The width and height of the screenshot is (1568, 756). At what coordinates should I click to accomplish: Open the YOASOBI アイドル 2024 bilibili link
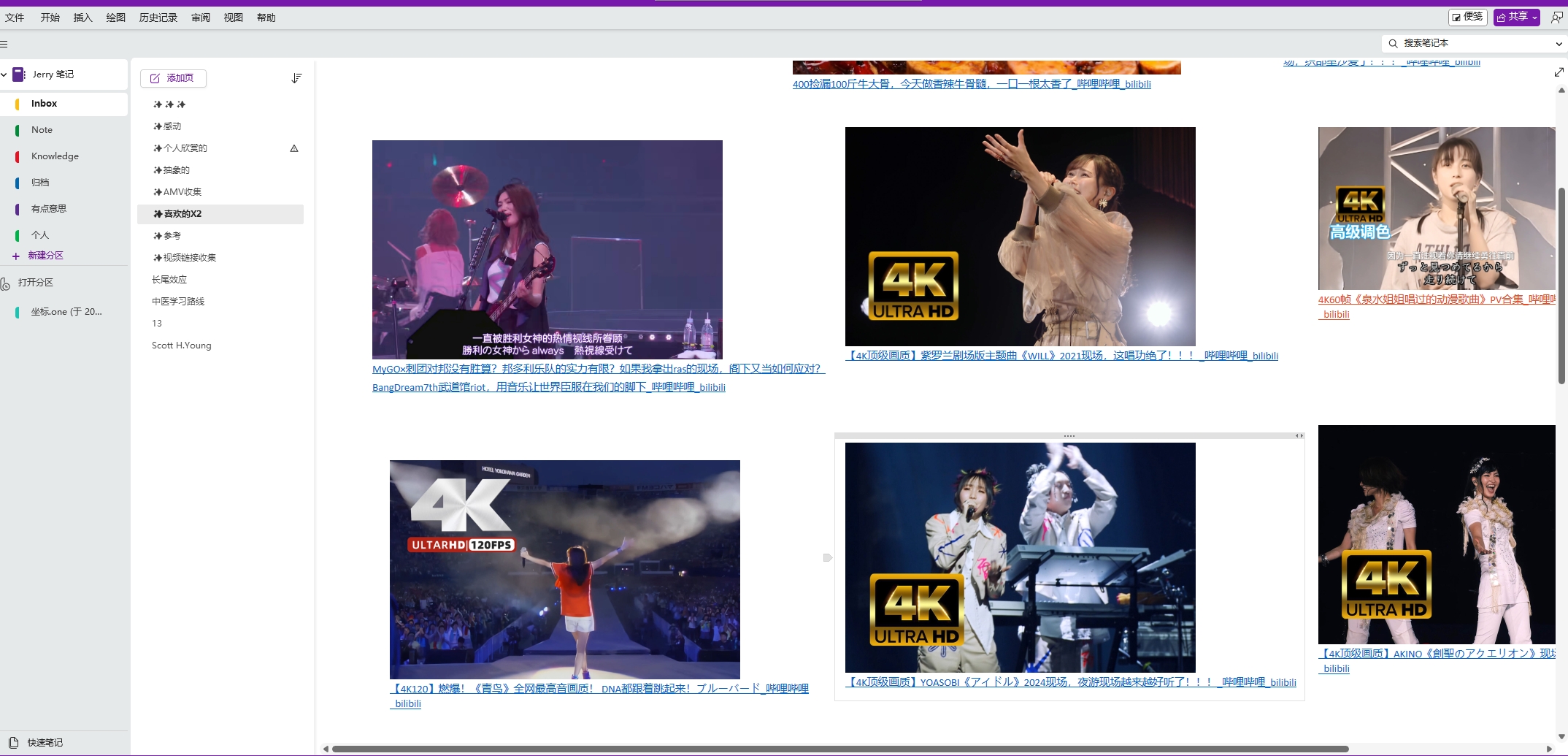[x=1070, y=682]
